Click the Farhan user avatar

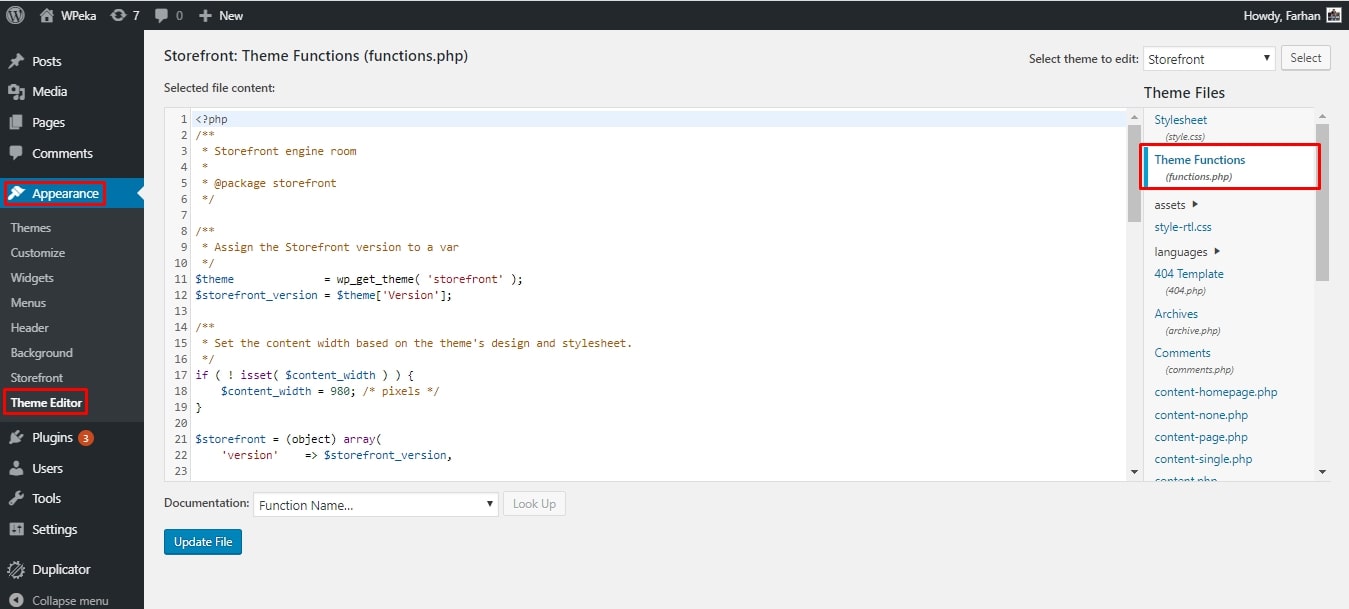[x=1333, y=15]
